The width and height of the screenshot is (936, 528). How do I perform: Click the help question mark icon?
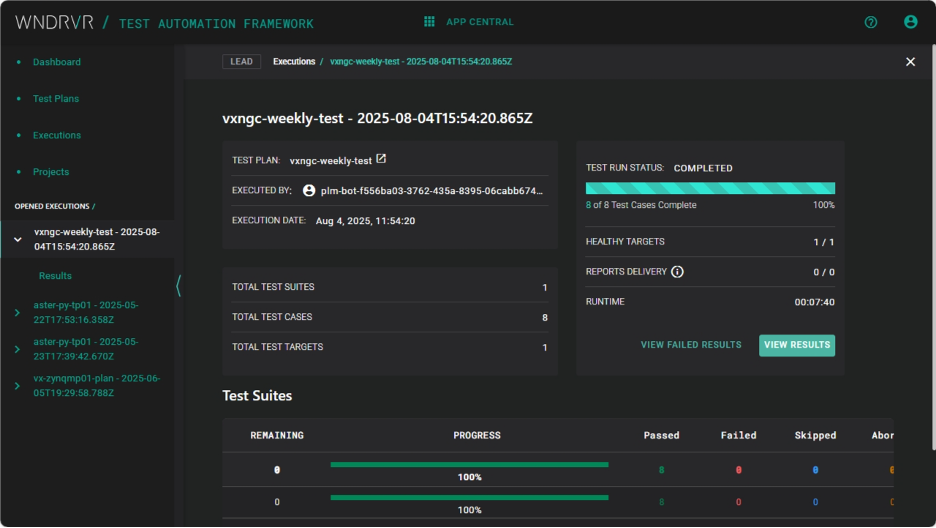point(871,22)
